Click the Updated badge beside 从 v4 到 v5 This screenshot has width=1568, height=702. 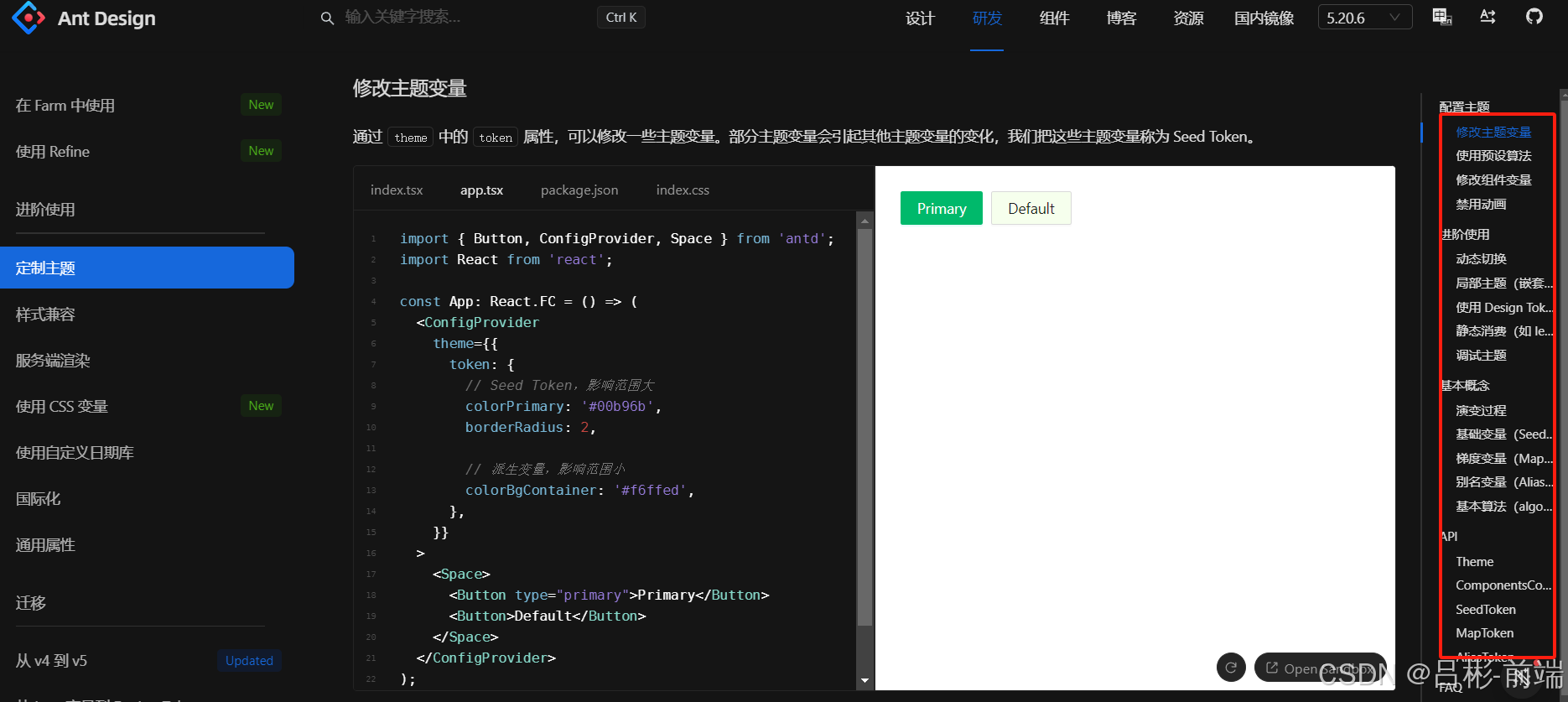pyautogui.click(x=249, y=660)
